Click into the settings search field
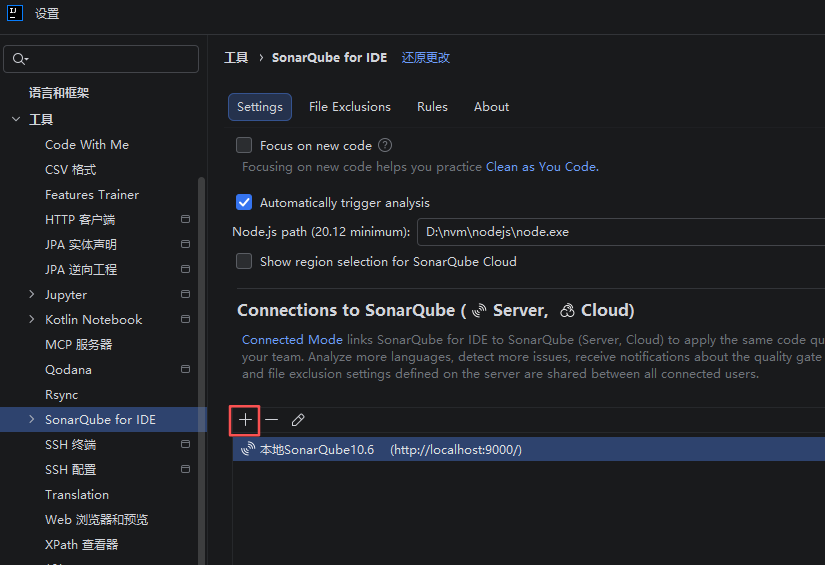825x565 pixels. tap(101, 59)
